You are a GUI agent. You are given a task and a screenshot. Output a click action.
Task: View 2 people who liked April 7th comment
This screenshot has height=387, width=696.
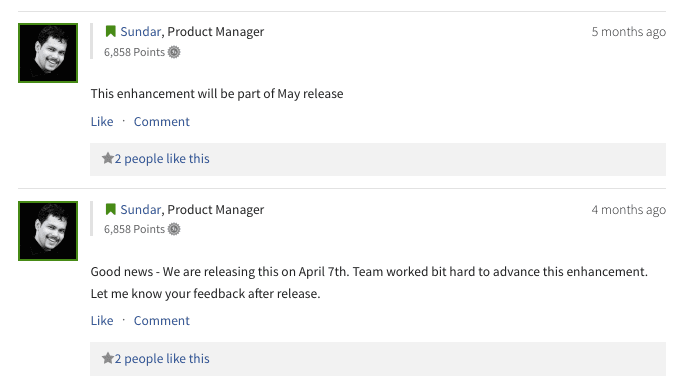(x=162, y=359)
